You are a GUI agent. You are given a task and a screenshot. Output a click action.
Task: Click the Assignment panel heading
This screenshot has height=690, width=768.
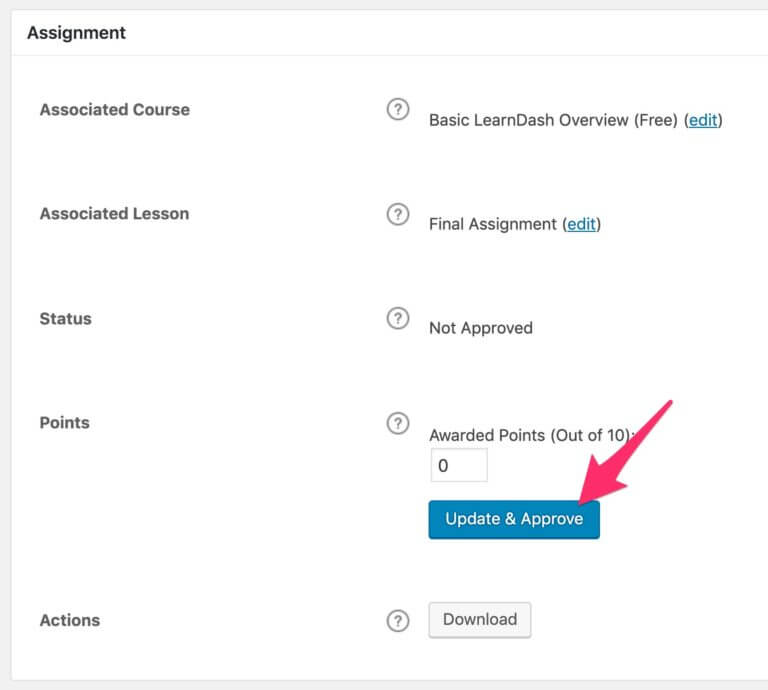tap(76, 33)
